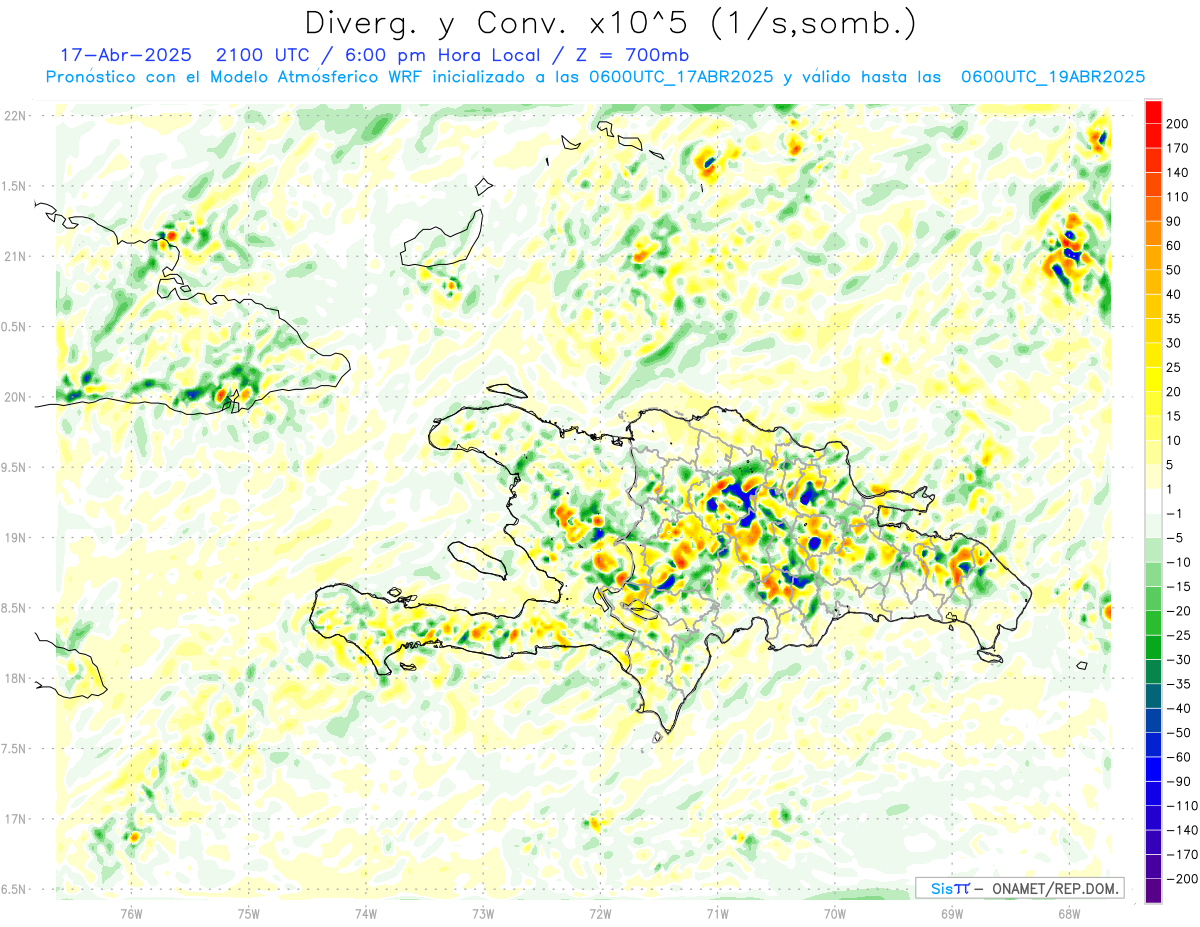Viewport: 1200px width, 927px height.
Task: Click the 'ONAMET/REP.DOM.' credit label
Action: (x=1054, y=888)
